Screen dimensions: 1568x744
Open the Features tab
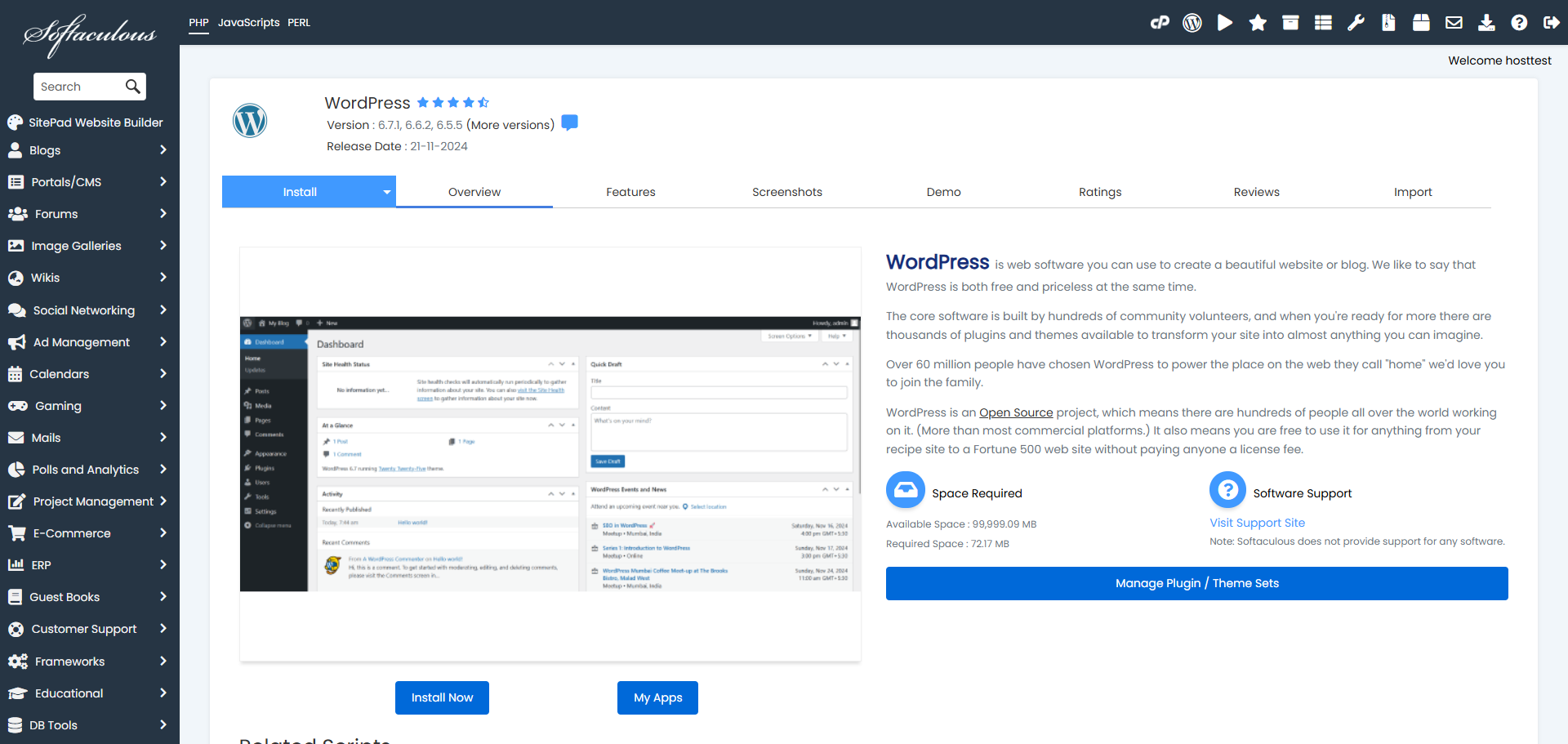tap(630, 192)
